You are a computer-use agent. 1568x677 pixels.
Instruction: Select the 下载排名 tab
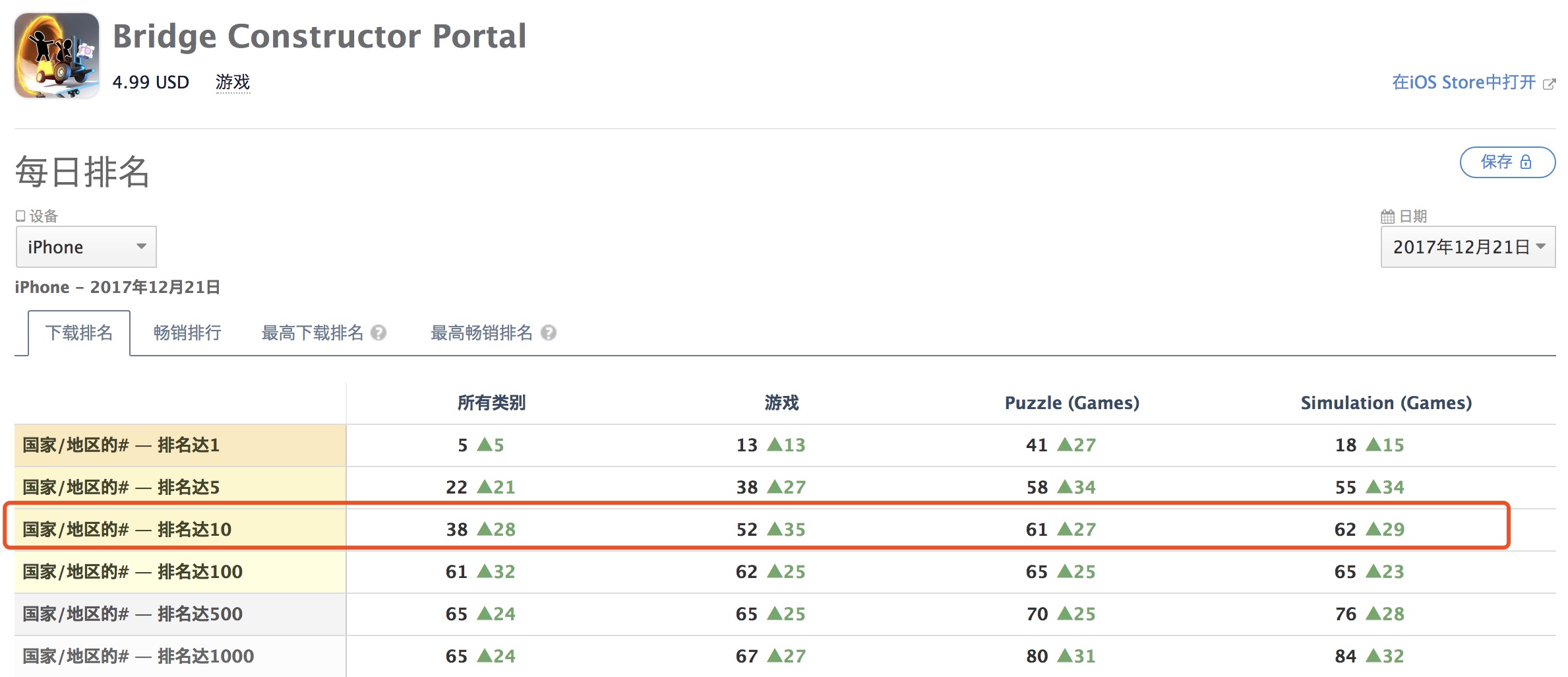(x=79, y=333)
